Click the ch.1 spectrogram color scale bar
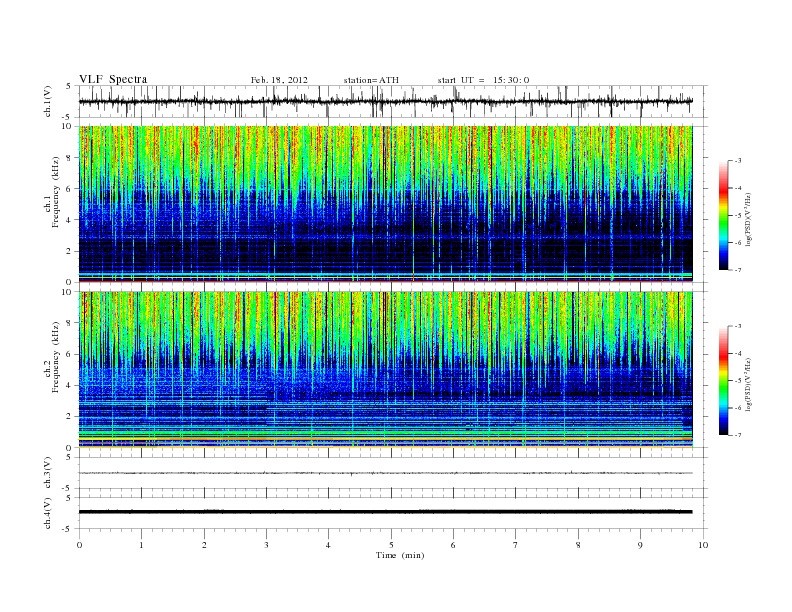Image resolution: width=792 pixels, height=612 pixels. 724,216
